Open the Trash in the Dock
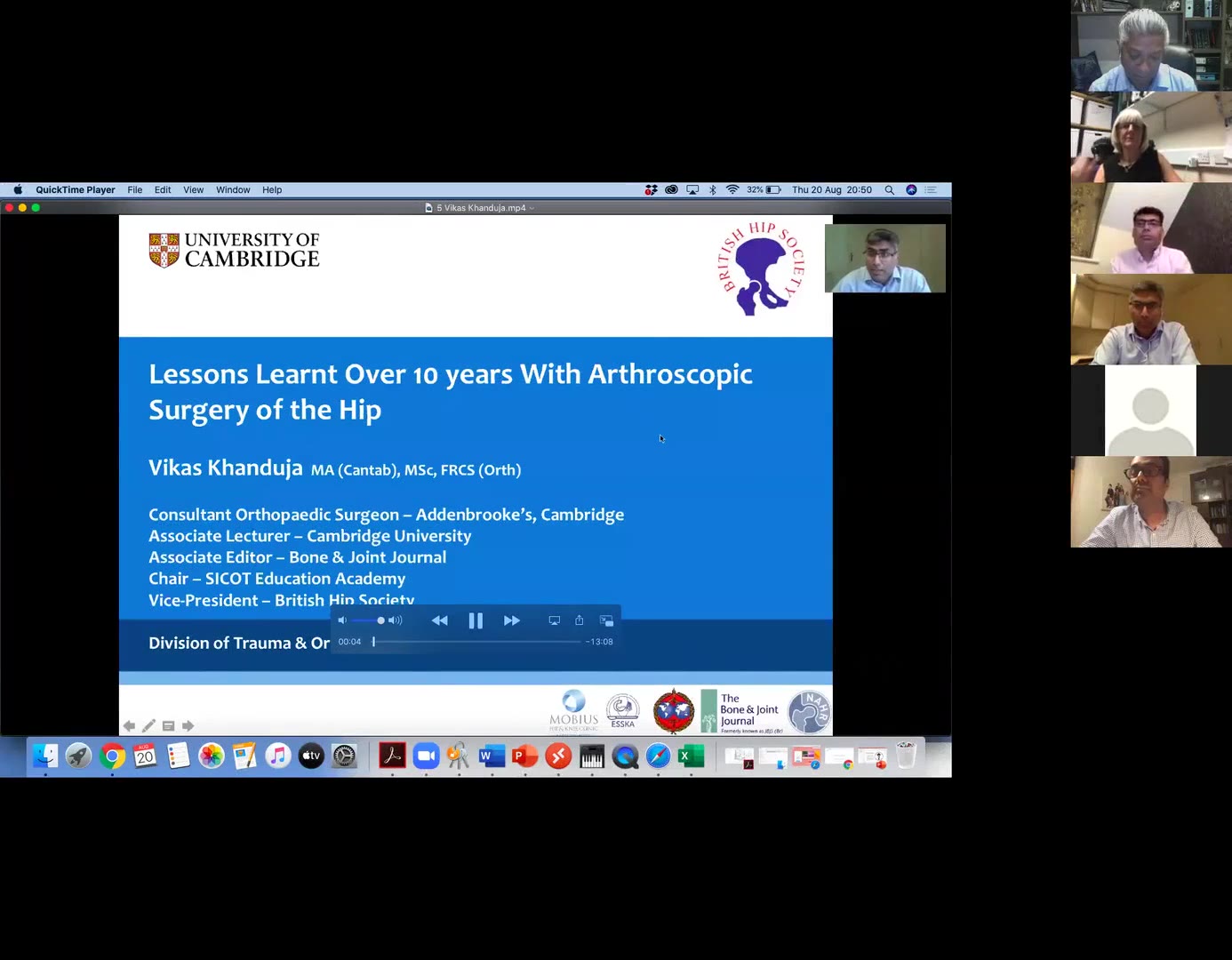The height and width of the screenshot is (960, 1232). pos(906,756)
